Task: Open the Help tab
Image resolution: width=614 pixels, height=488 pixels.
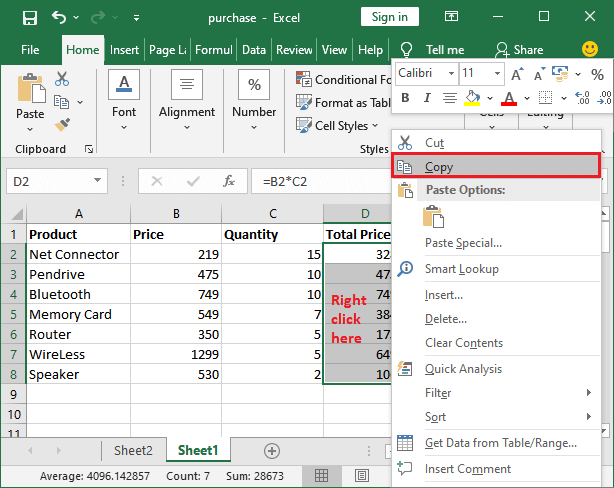Action: (370, 50)
